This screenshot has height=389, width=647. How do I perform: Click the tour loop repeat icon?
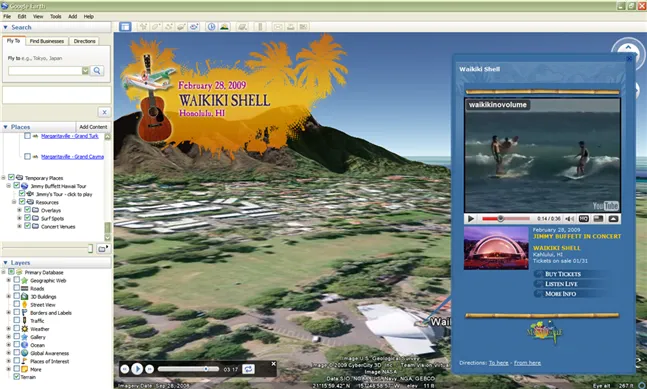coord(248,369)
